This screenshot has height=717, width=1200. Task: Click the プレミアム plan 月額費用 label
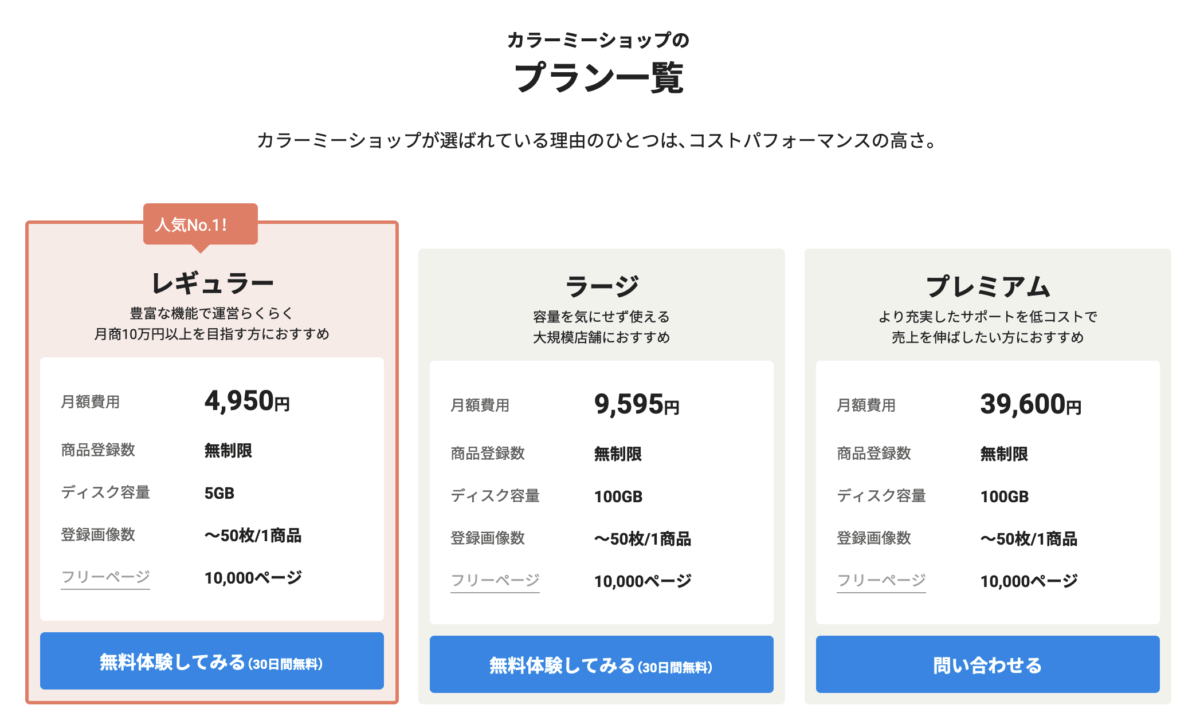click(x=866, y=405)
